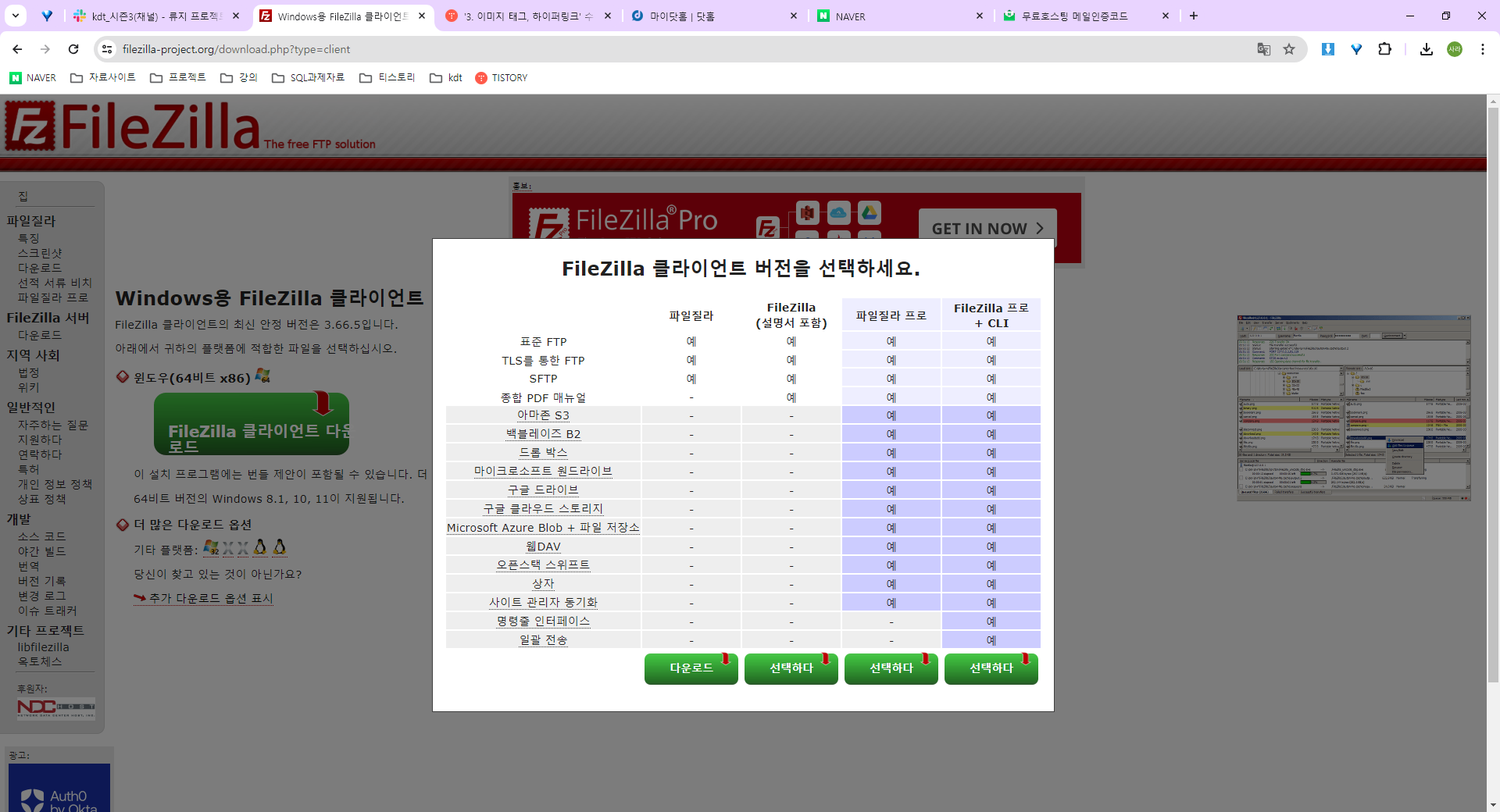Click the browser forward arrow
Screen dimensions: 1500x812
pos(45,49)
